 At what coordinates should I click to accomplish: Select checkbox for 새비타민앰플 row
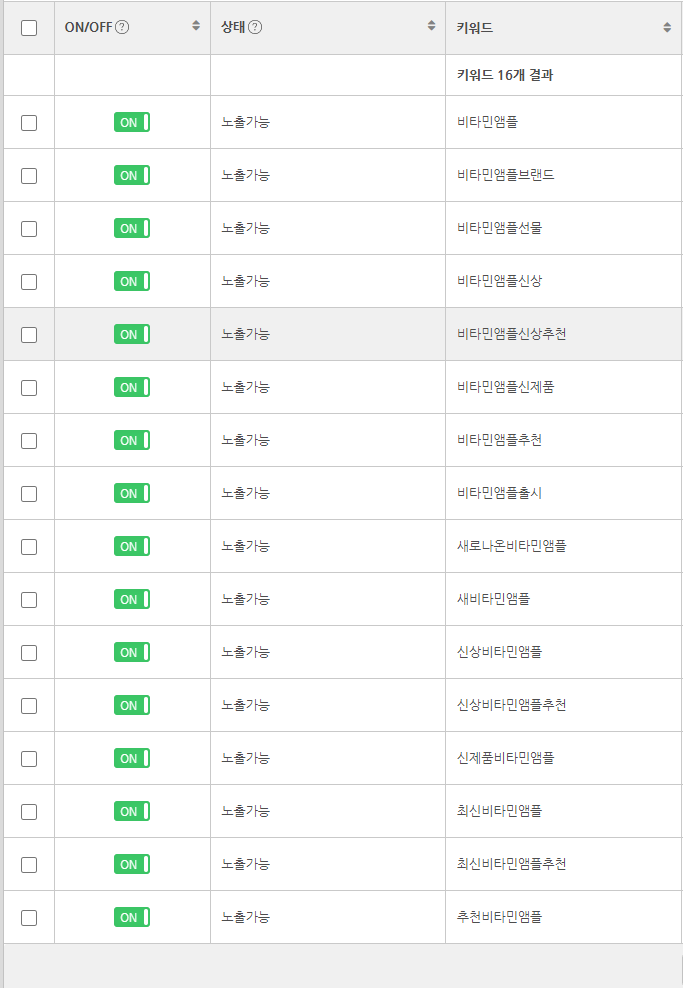pos(29,600)
